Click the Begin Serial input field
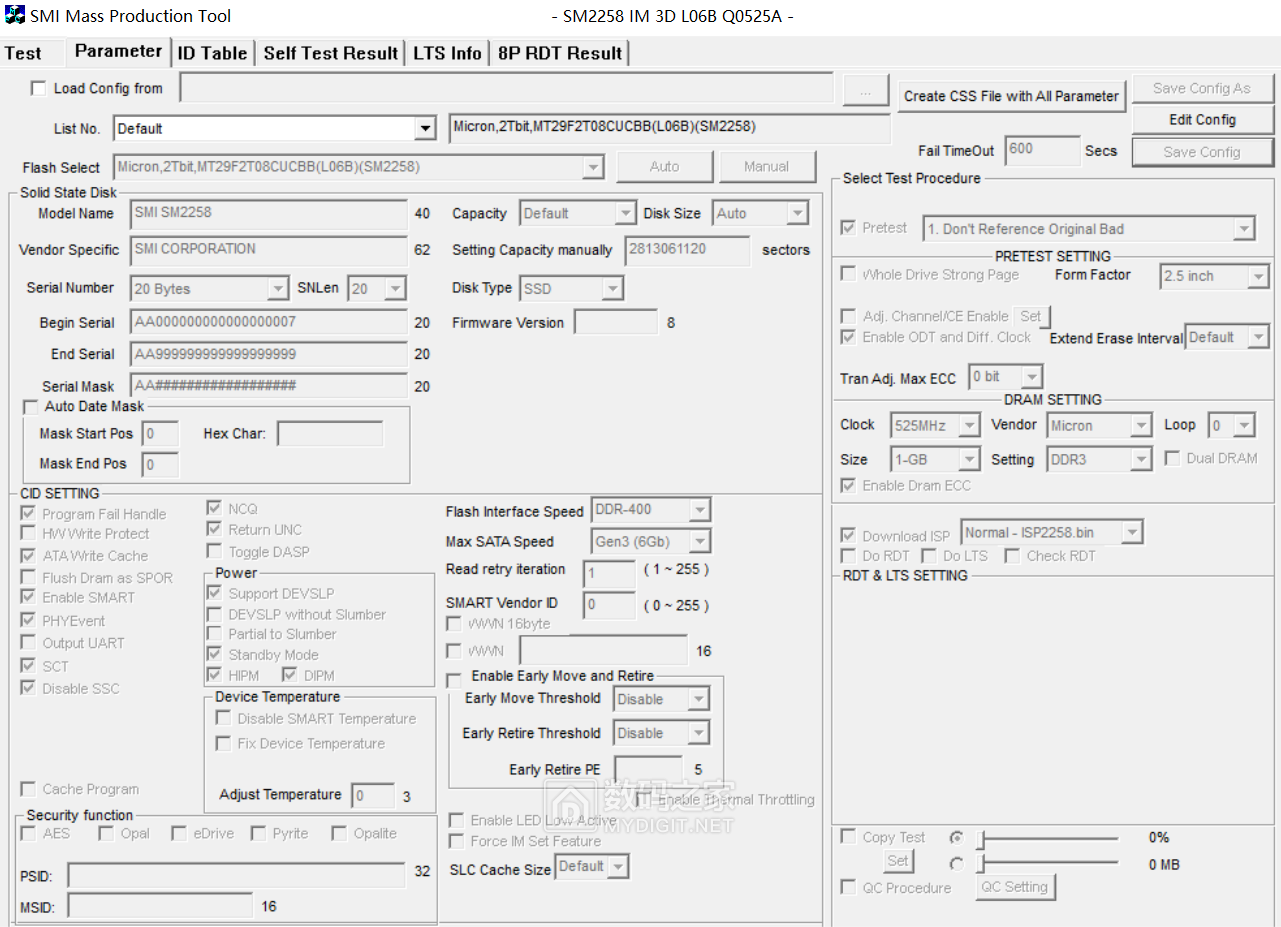 (x=268, y=323)
